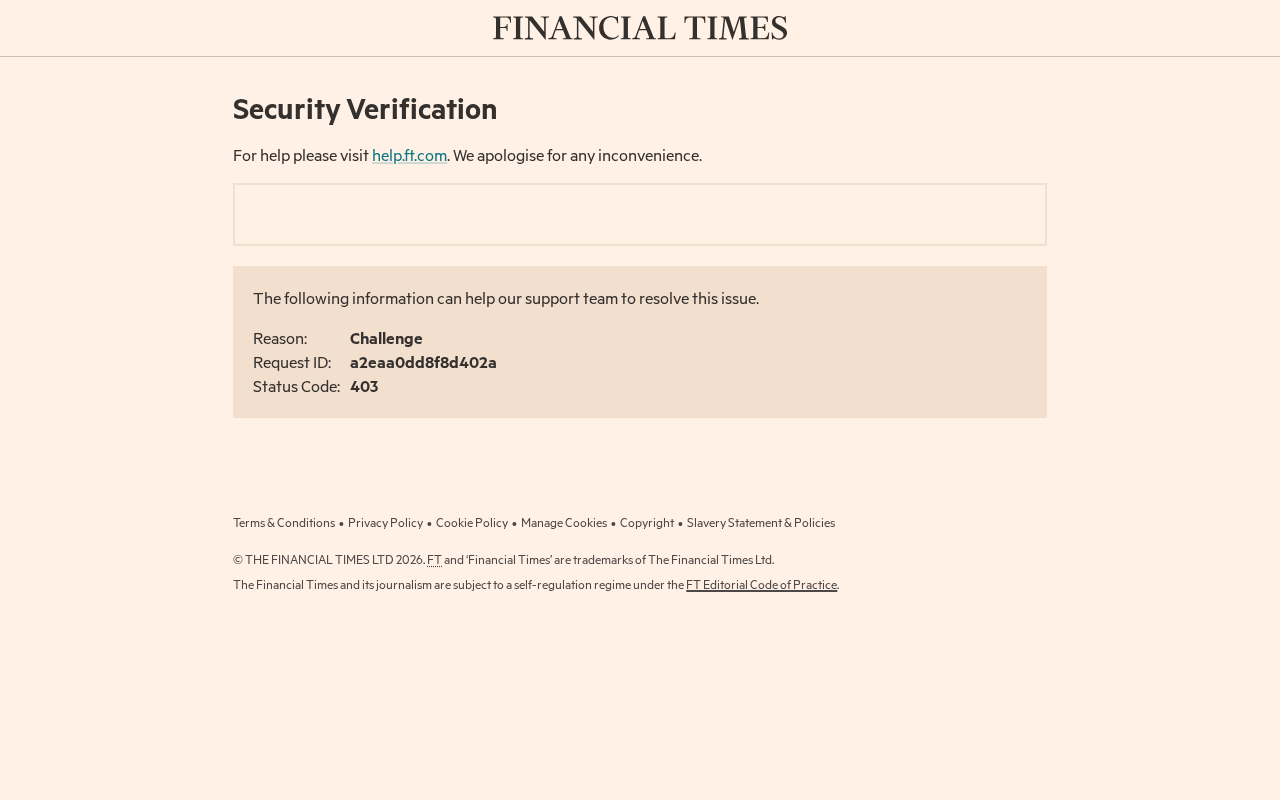1280x800 pixels.
Task: Open FT Editorial Code of Practice link
Action: [x=761, y=585]
